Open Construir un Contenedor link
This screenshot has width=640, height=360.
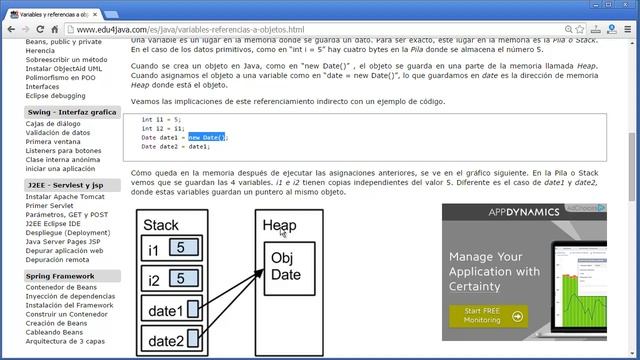coord(67,314)
